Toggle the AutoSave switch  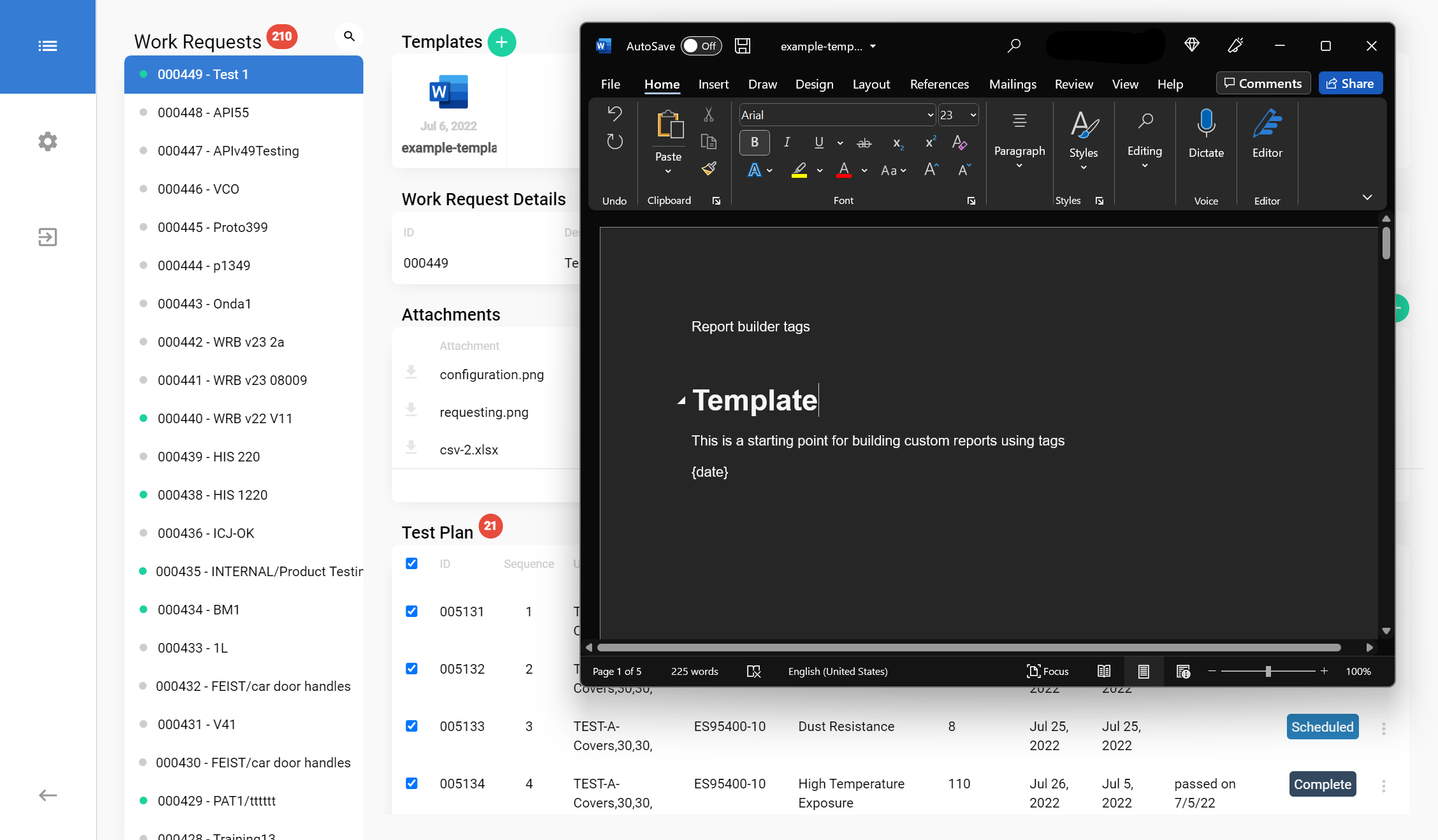(x=700, y=46)
